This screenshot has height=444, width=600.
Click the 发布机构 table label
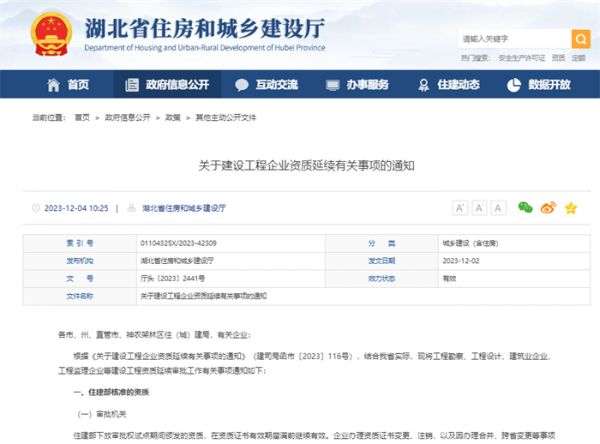(80, 261)
